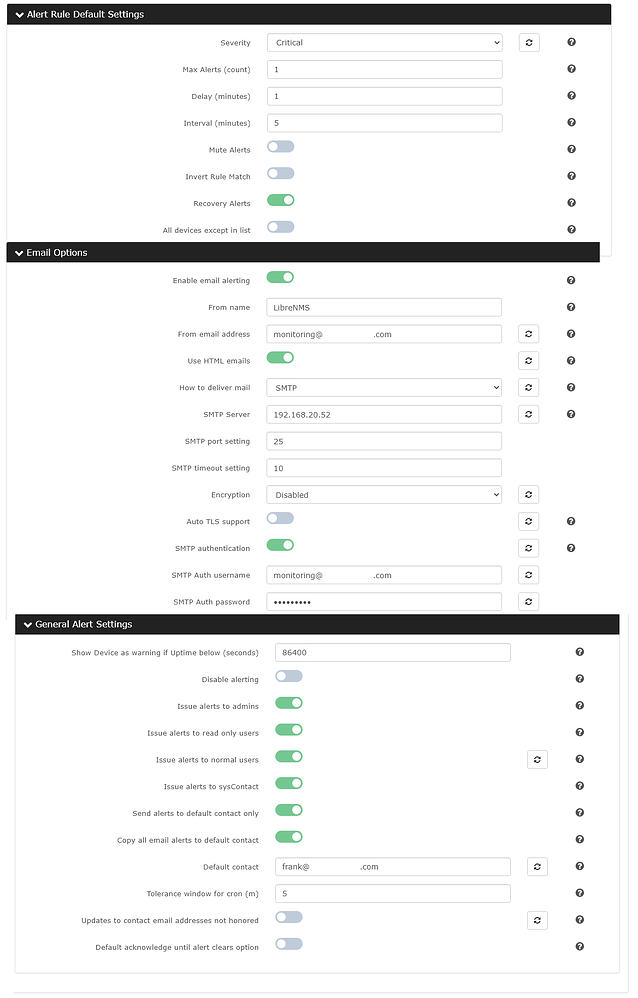Reset Severity to its default value
The height and width of the screenshot is (998, 638).
[529, 42]
